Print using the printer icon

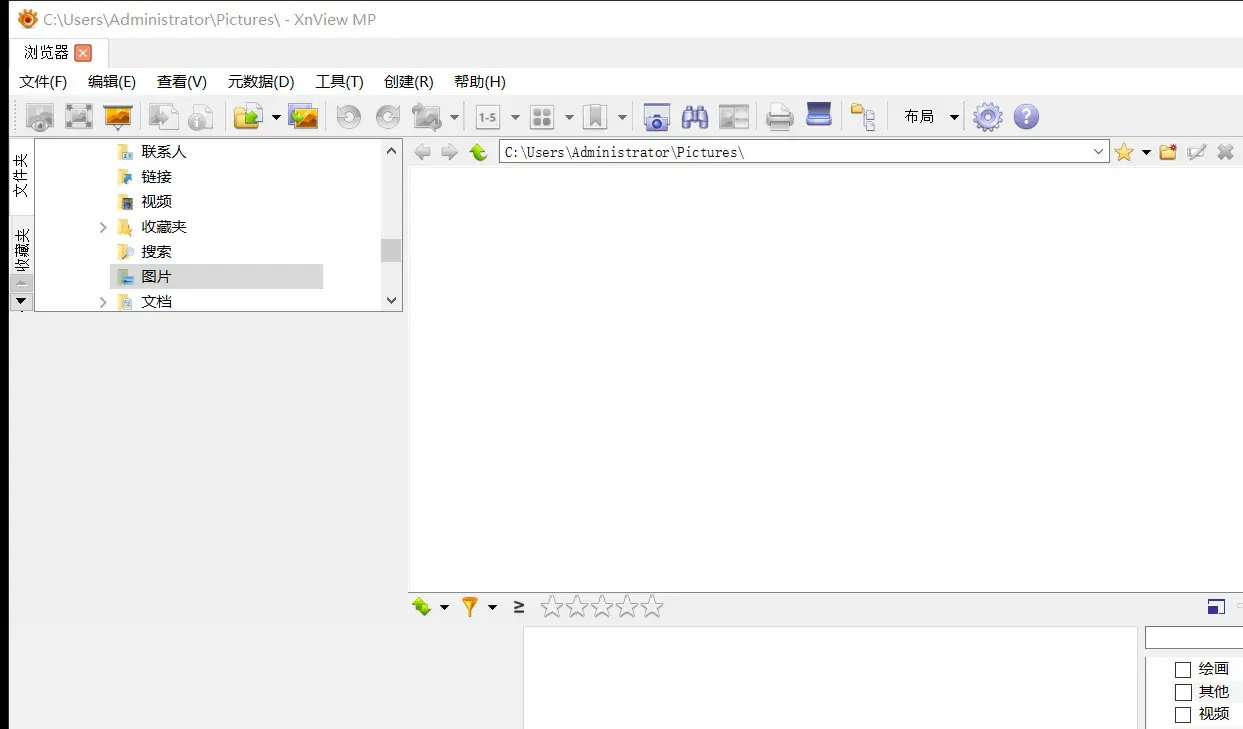(x=780, y=117)
